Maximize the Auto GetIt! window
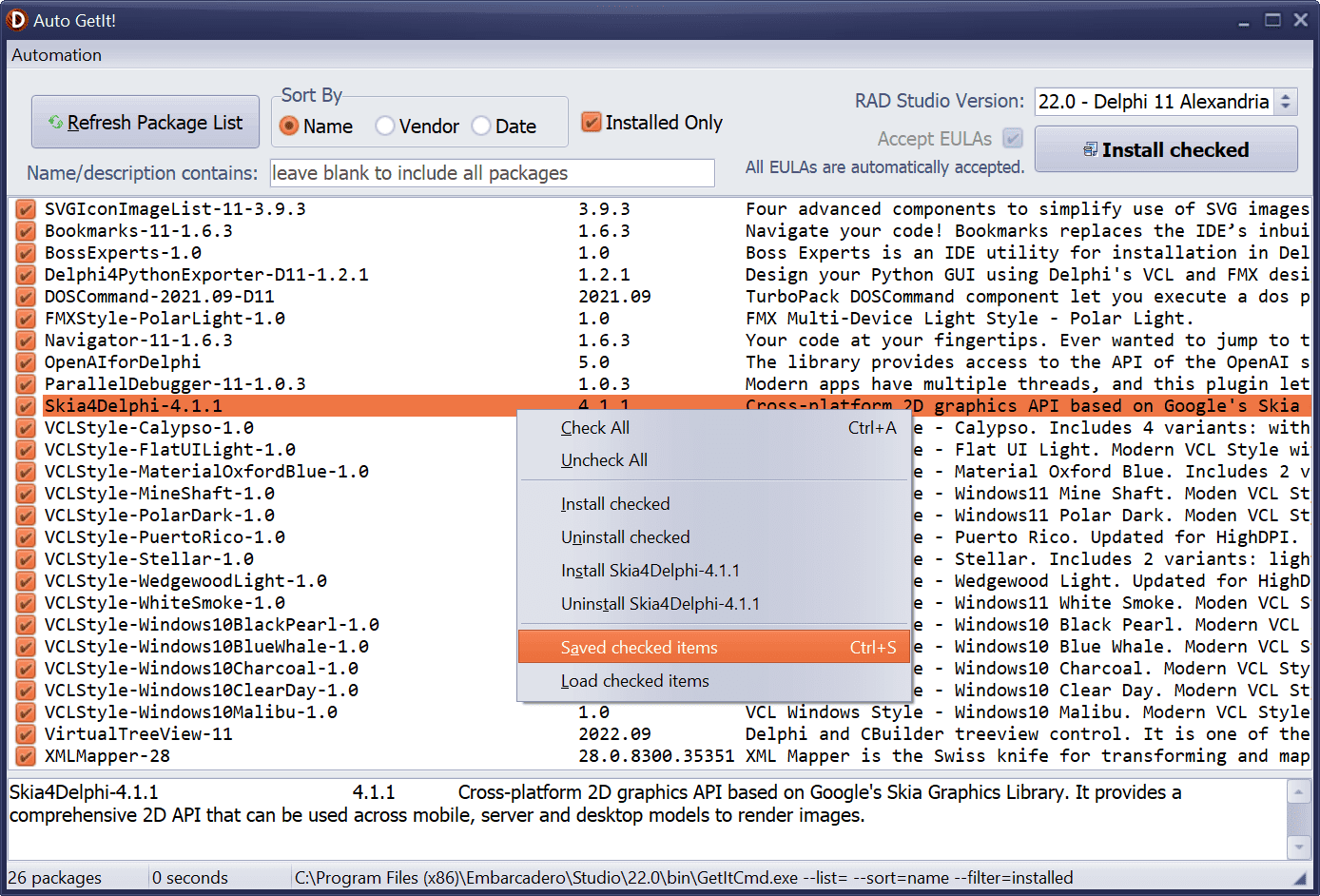 (x=1272, y=20)
